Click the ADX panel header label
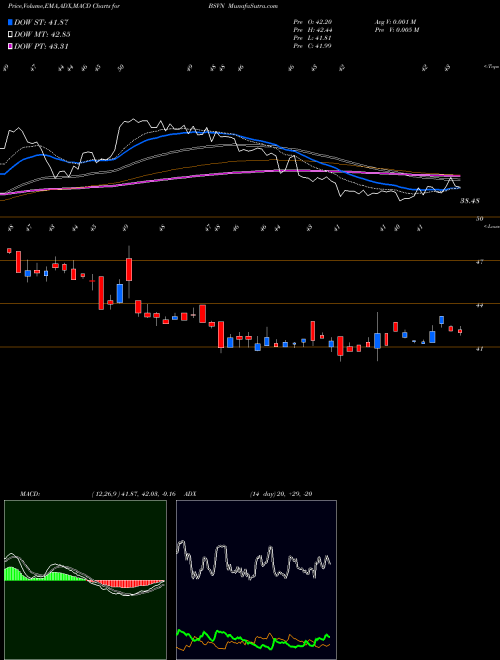Screen dimensions: 500x660 click(x=191, y=494)
